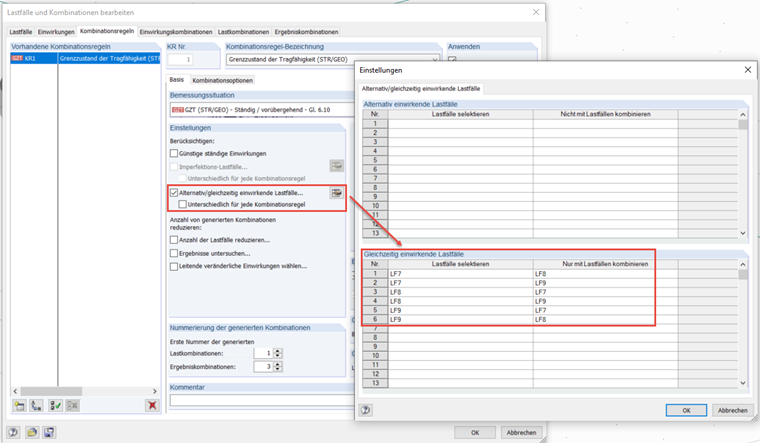The width and height of the screenshot is (760, 443).
Task: Click the folder open icon at bottom left
Action: click(x=32, y=432)
